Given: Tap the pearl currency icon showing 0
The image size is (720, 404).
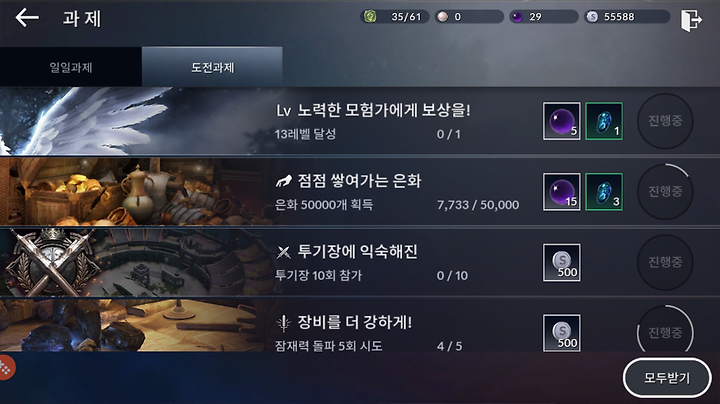Looking at the screenshot, I should pos(443,17).
